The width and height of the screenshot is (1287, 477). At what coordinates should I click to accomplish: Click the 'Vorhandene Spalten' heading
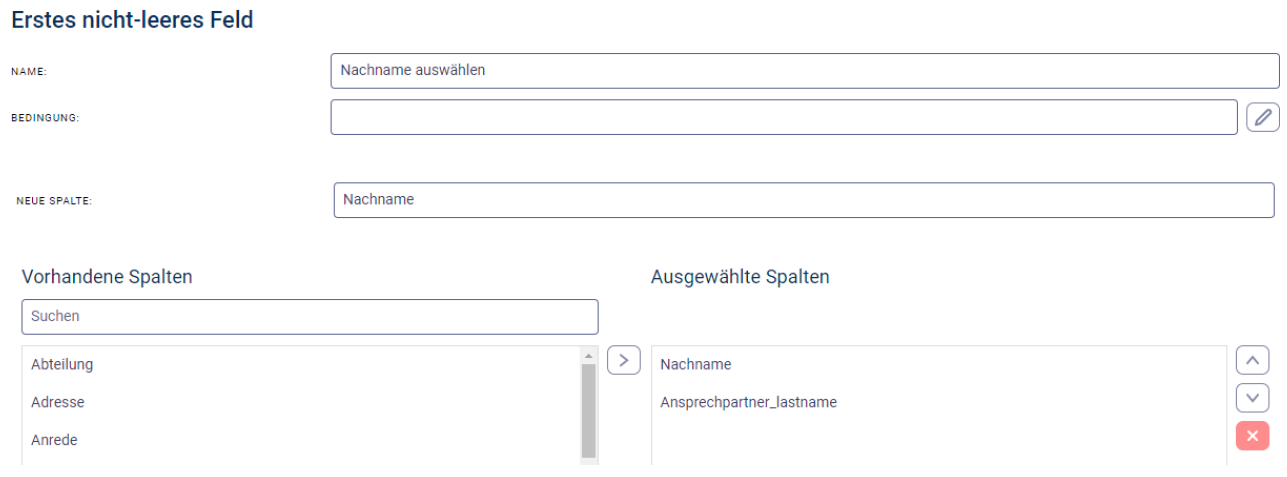[x=107, y=277]
